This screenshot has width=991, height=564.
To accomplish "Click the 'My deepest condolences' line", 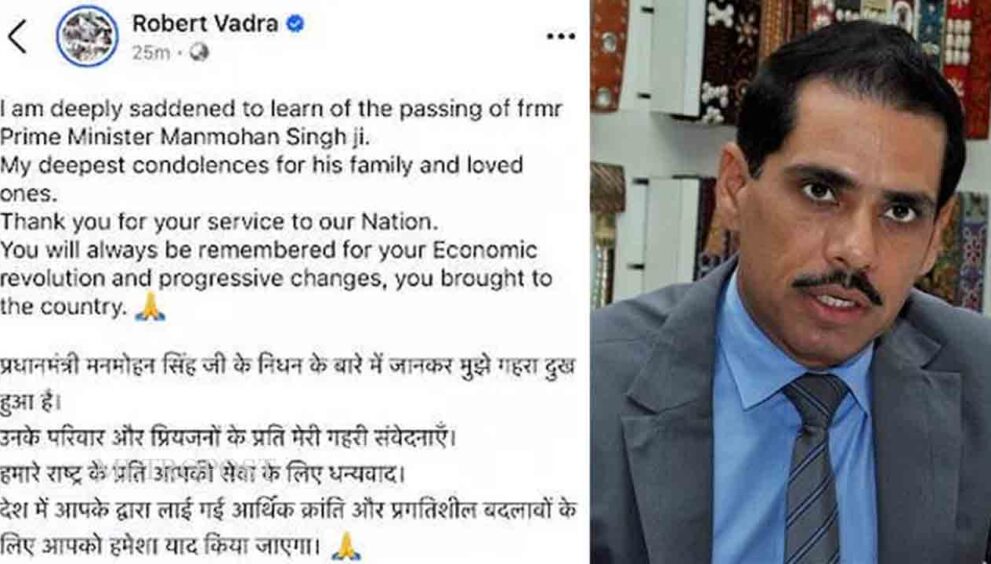I will pos(262,166).
